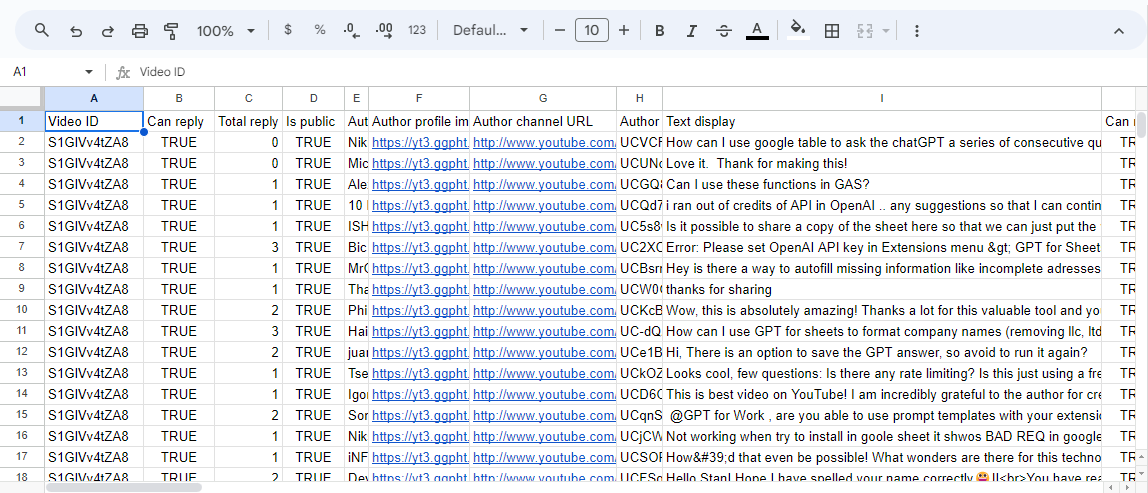Open the cell borders tool

point(831,31)
